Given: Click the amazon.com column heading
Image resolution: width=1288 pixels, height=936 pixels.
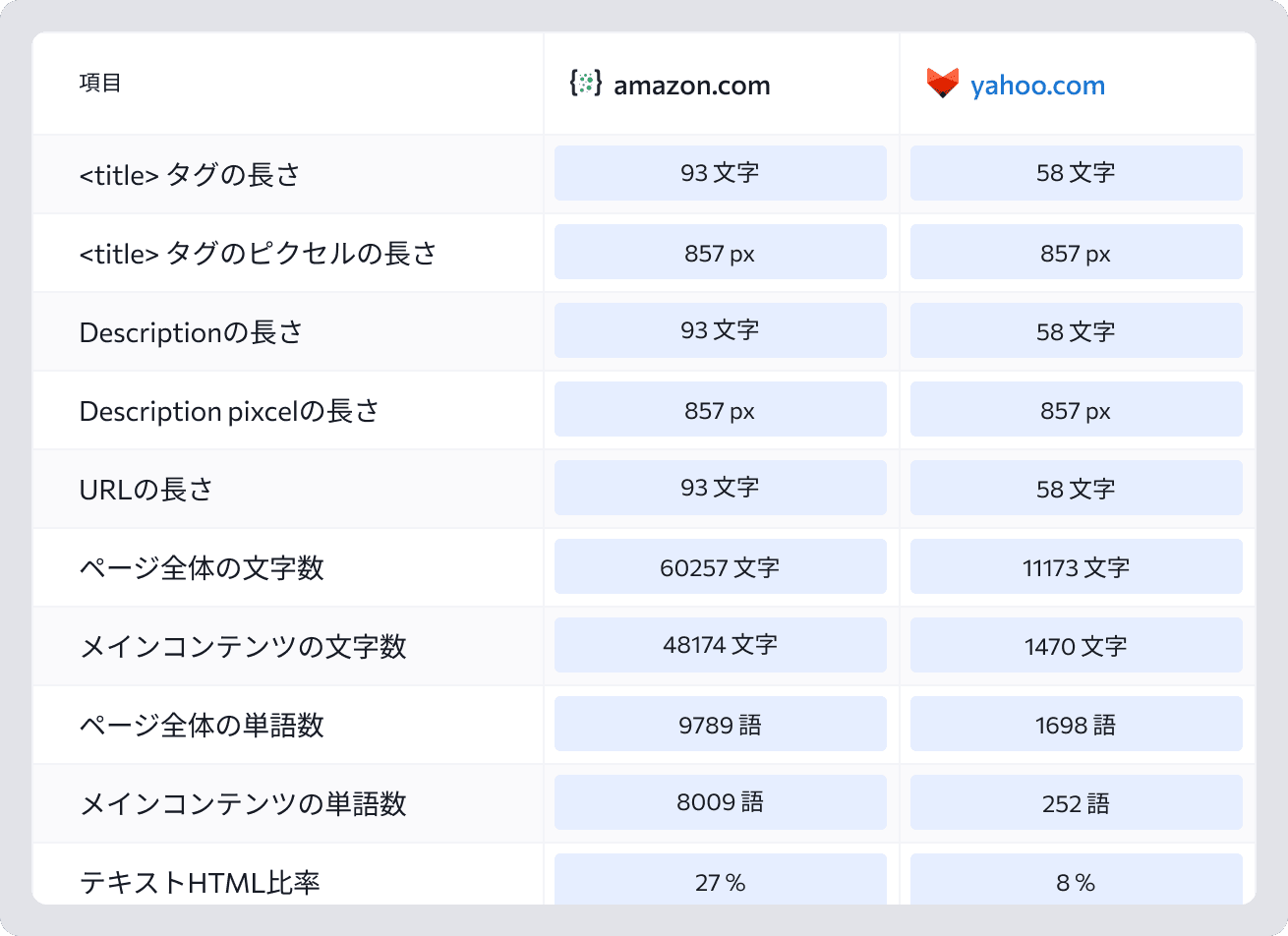Looking at the screenshot, I should [x=691, y=86].
